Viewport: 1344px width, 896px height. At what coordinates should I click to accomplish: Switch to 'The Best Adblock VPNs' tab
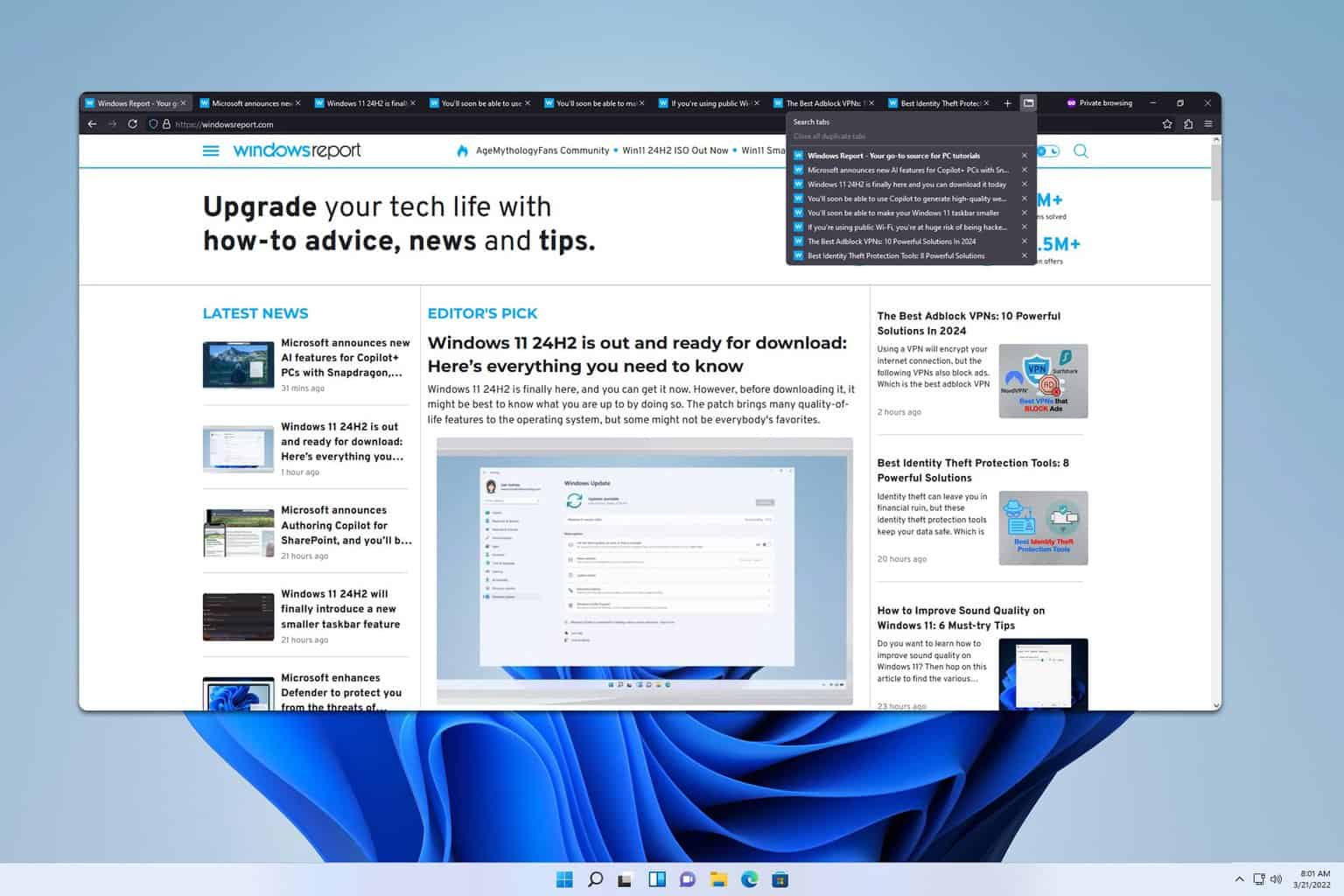[x=824, y=103]
